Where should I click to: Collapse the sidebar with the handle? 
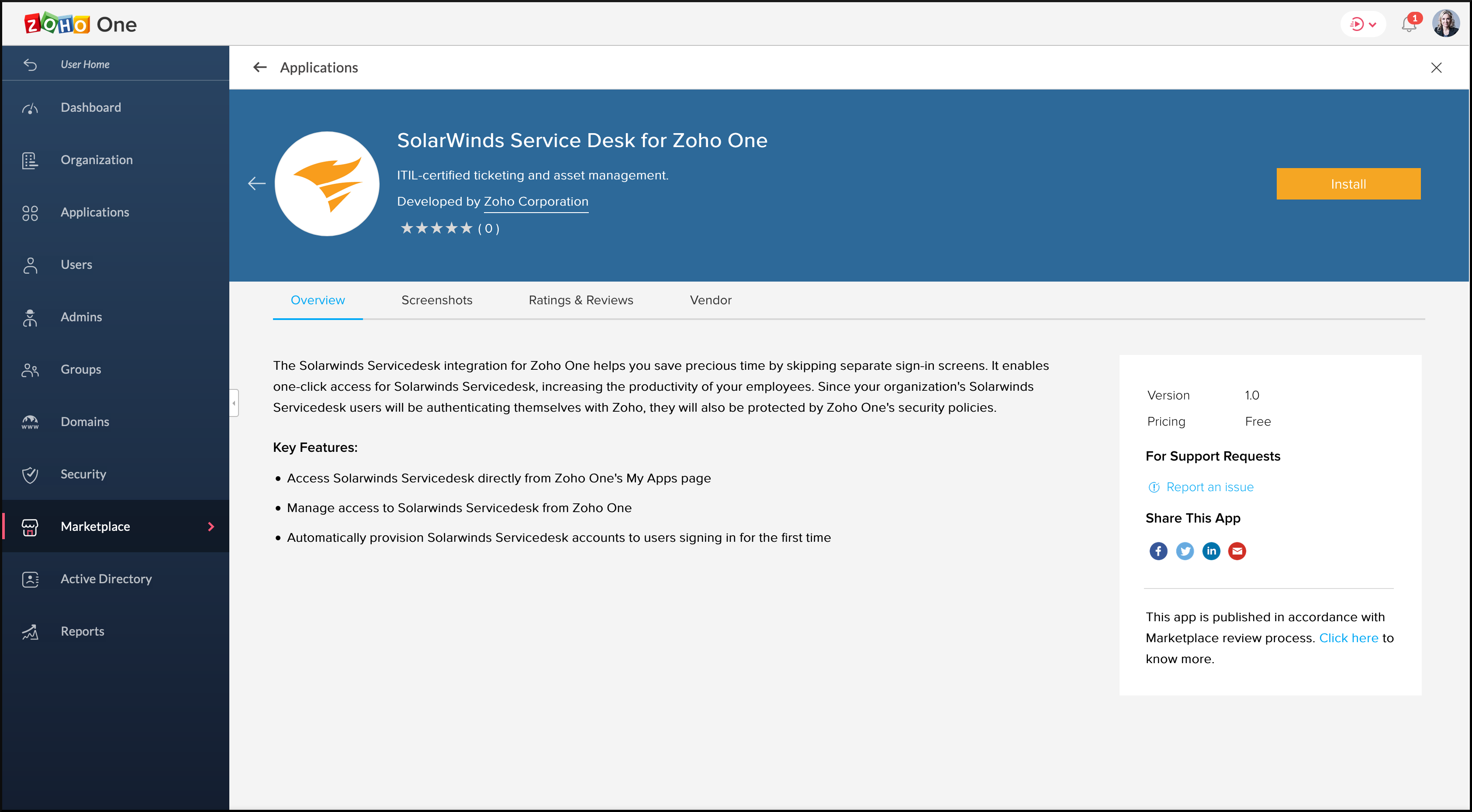[234, 403]
